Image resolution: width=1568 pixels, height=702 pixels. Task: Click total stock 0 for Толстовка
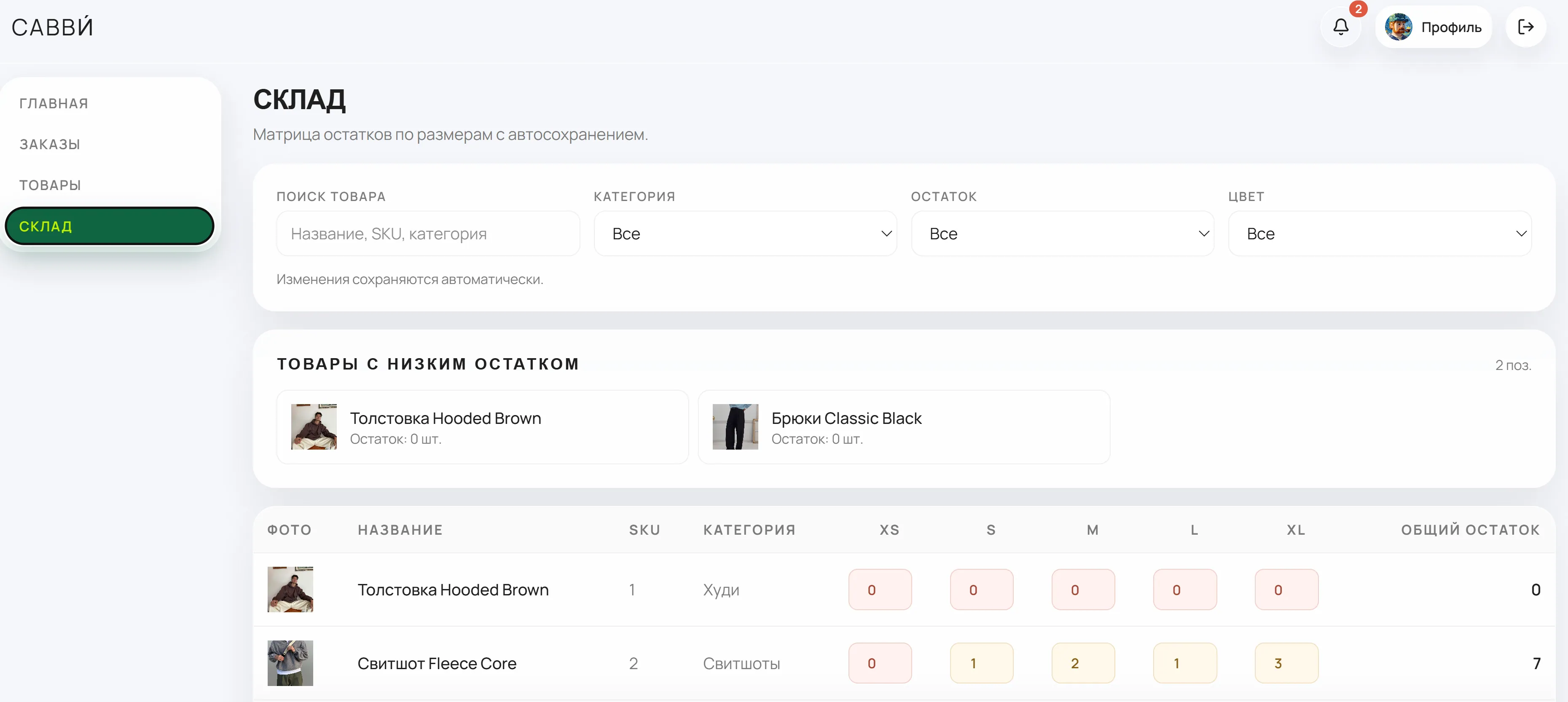click(1535, 590)
